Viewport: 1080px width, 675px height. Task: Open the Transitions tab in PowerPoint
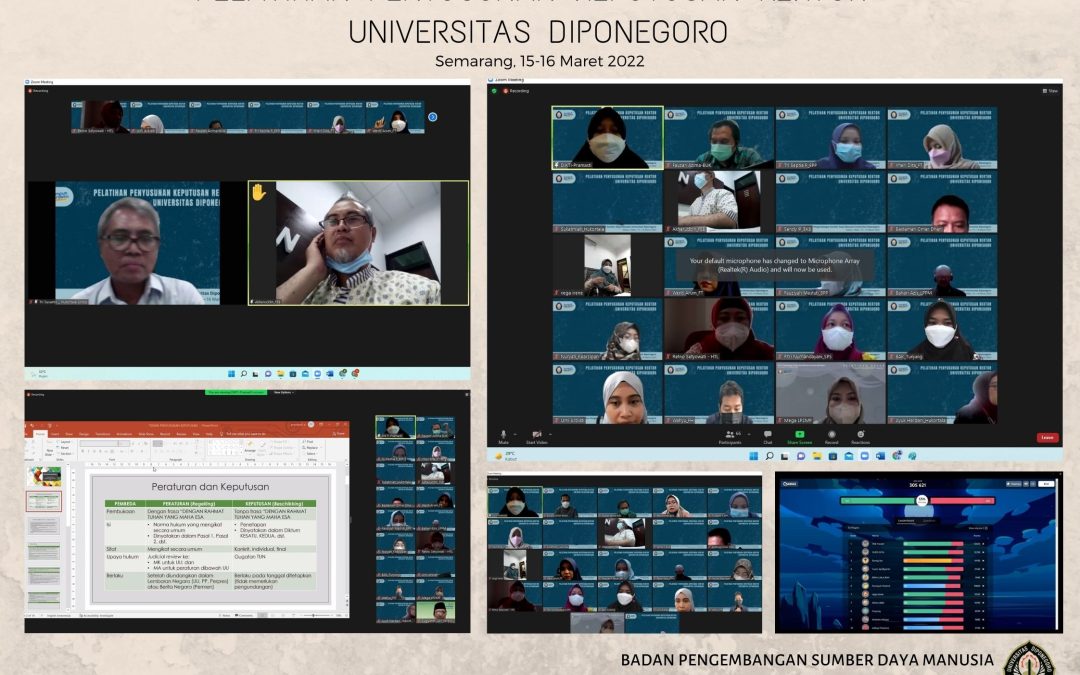(x=103, y=434)
